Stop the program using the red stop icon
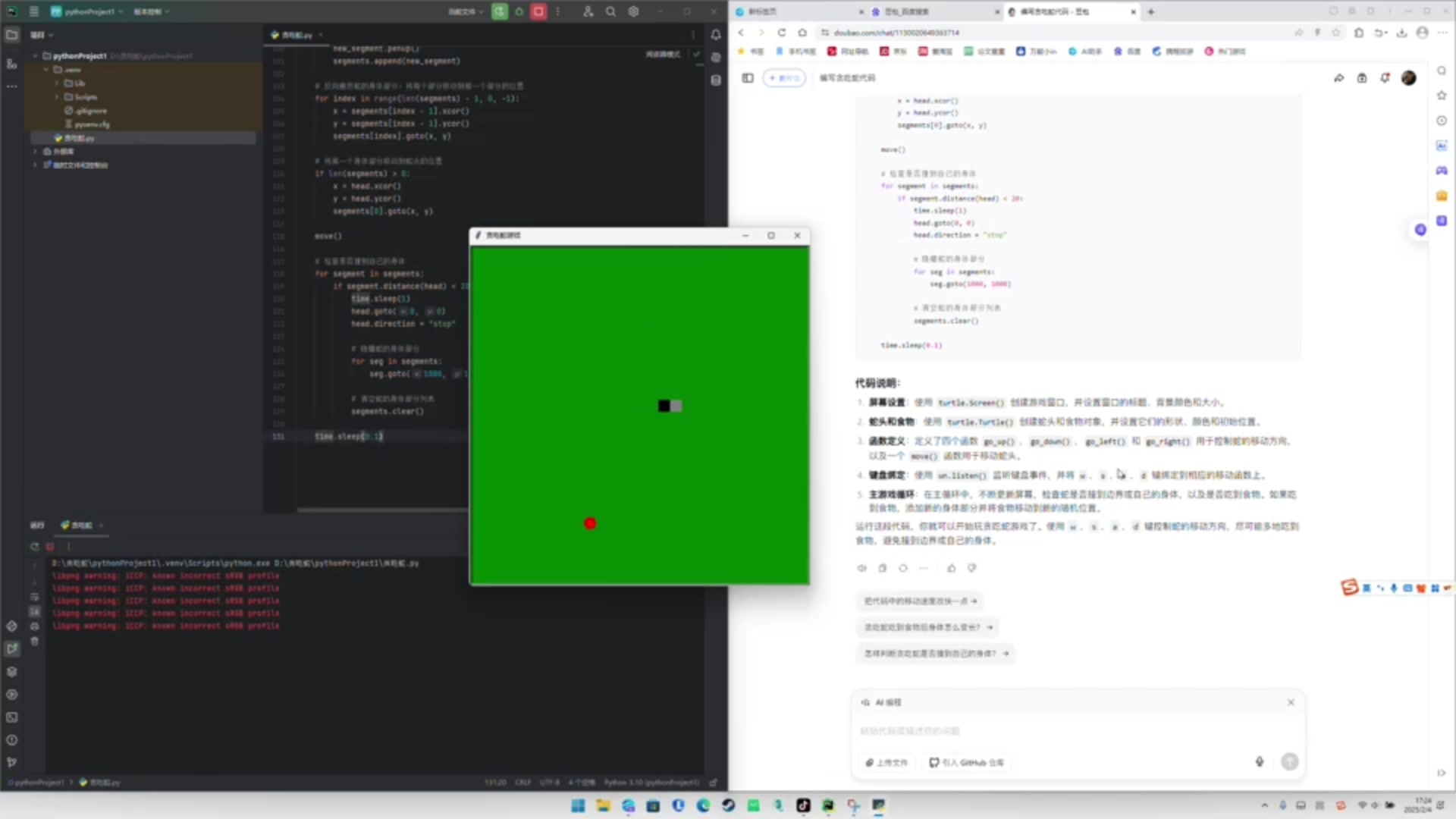Screen dimensions: 1456x819 pos(538,11)
